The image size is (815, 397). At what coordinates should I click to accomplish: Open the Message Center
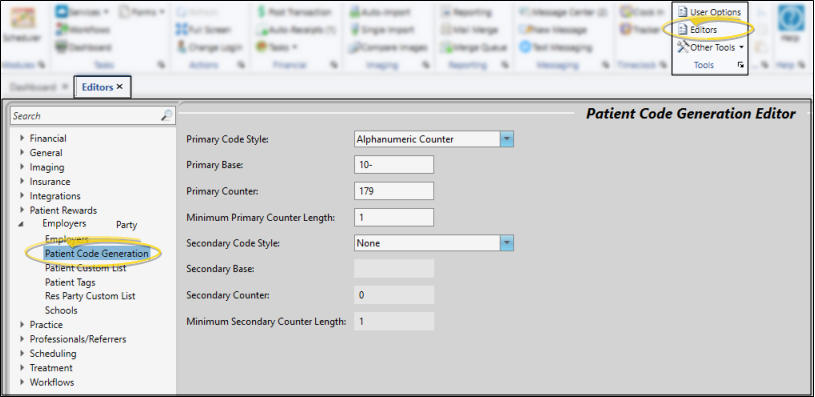pos(563,12)
